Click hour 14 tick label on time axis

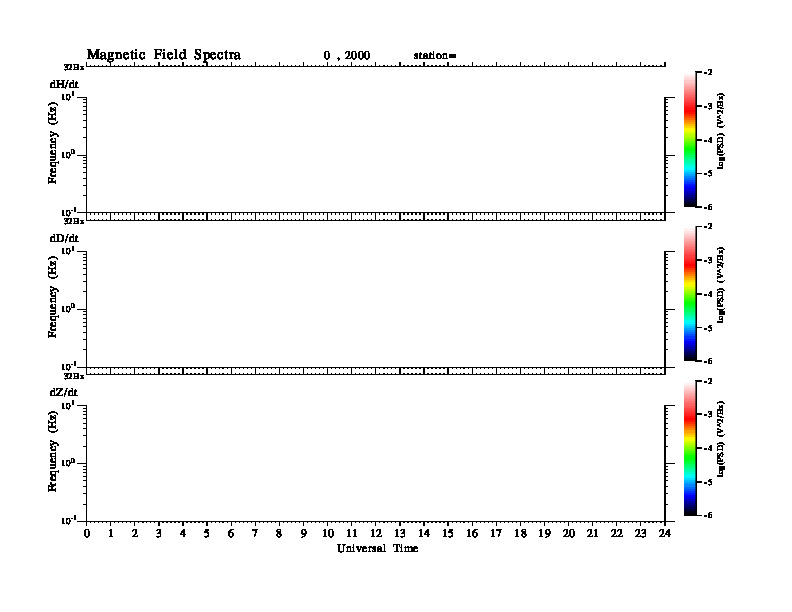pyautogui.click(x=424, y=534)
